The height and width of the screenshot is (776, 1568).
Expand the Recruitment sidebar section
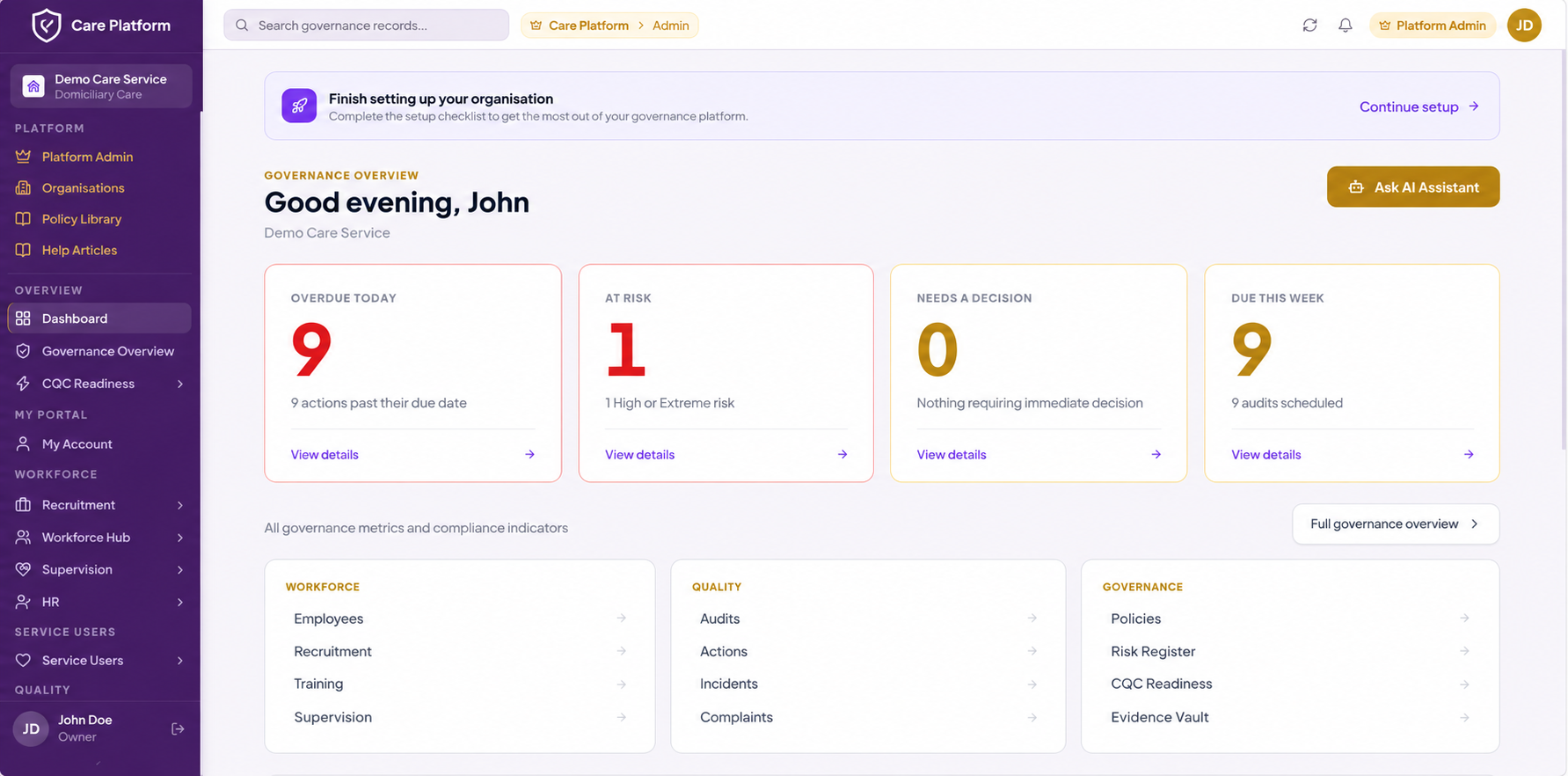[180, 505]
